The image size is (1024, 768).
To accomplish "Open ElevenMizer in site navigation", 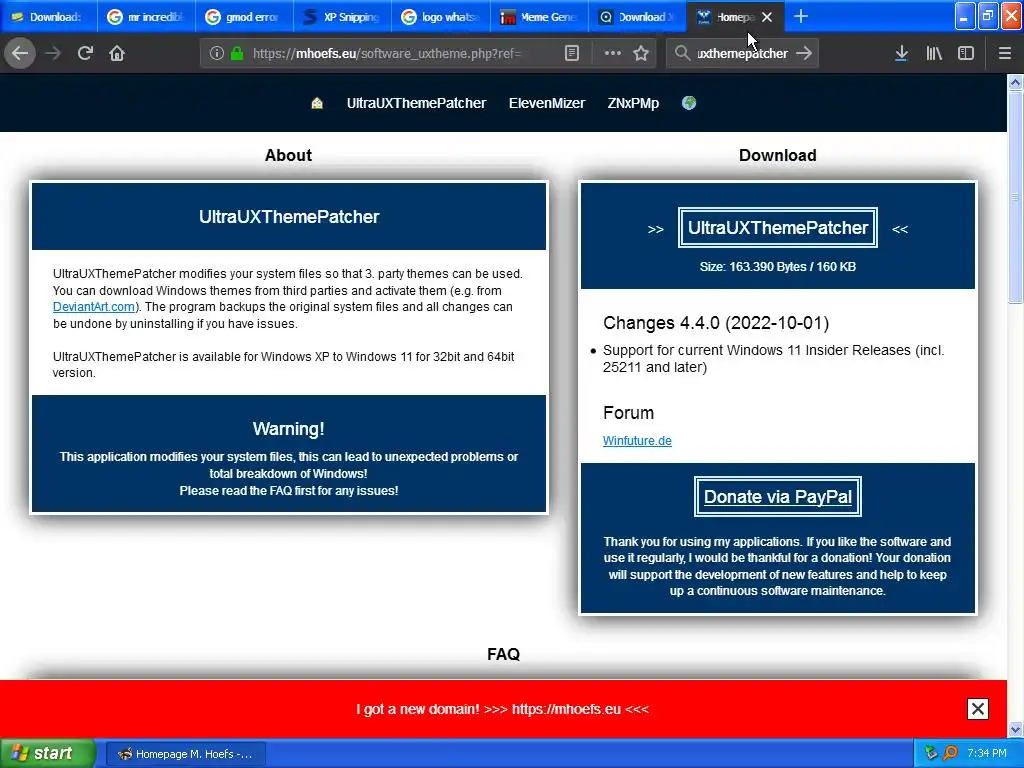I will pos(547,103).
